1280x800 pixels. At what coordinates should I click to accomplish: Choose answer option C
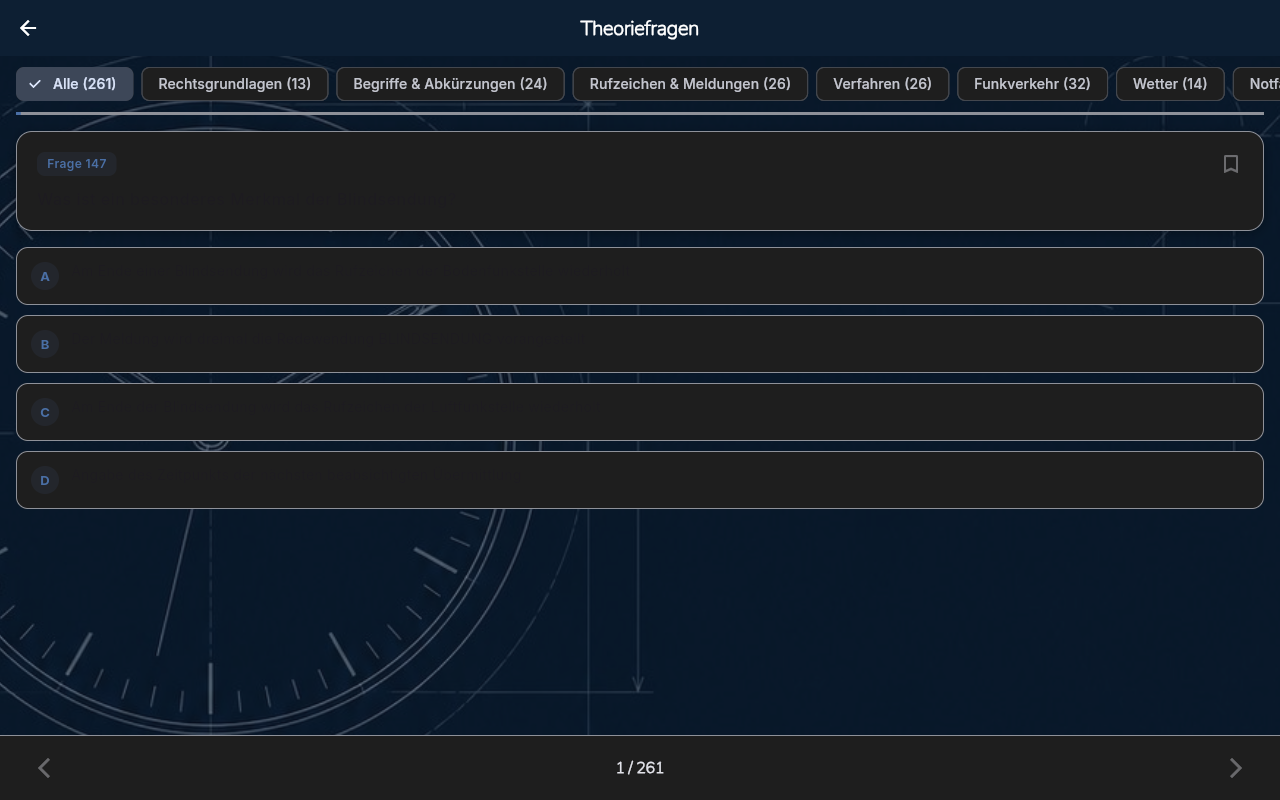640,412
